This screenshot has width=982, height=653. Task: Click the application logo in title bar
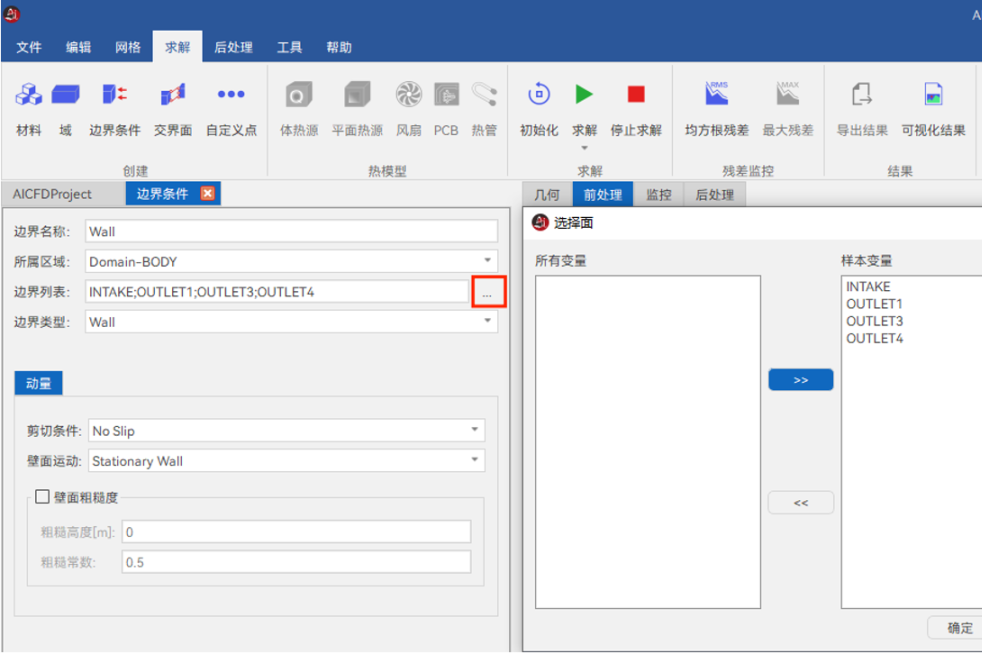[12, 13]
